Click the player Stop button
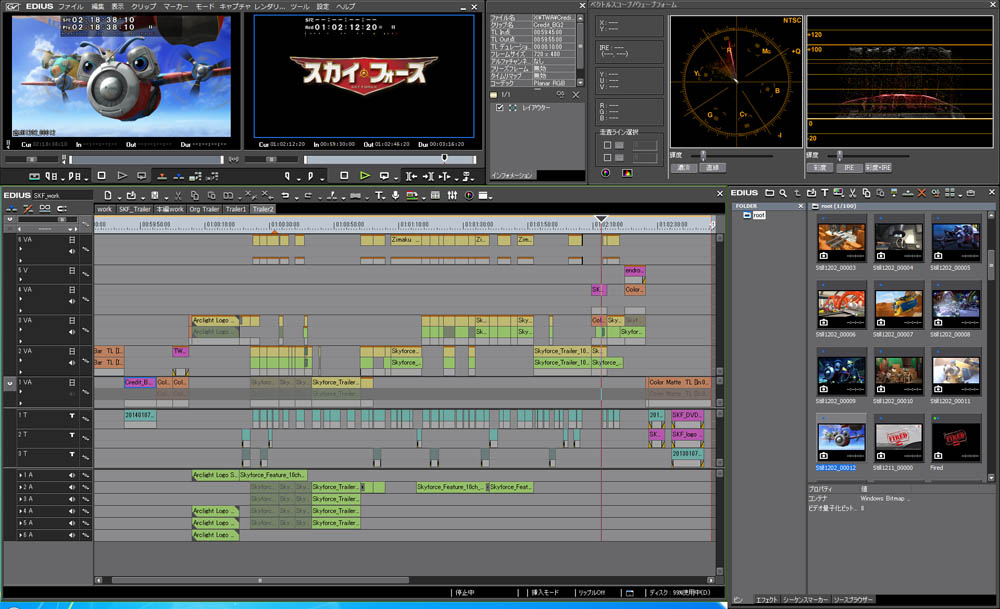The width and height of the screenshot is (1000, 609). 101,175
